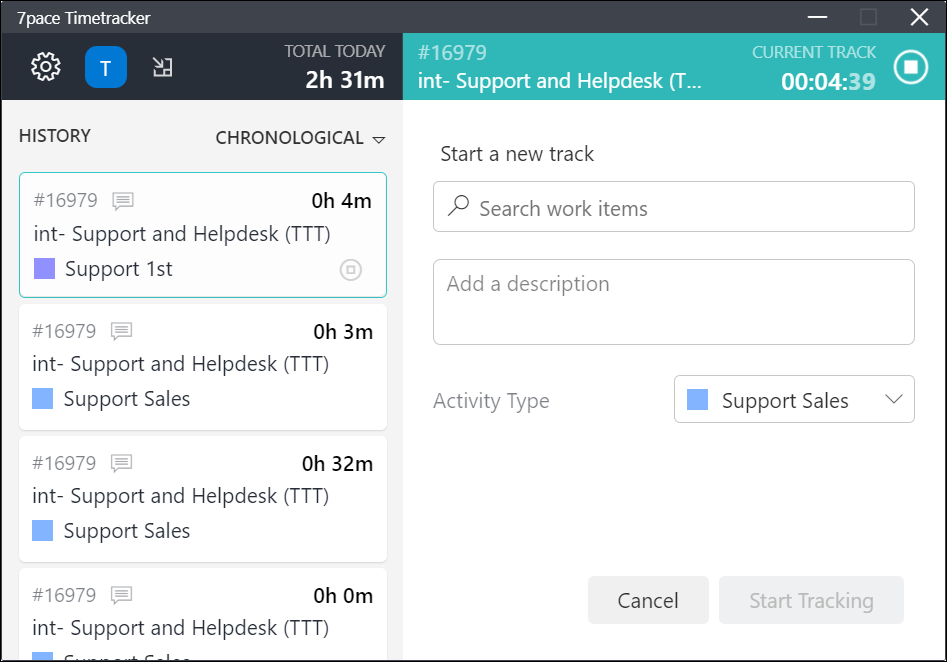Screen dimensions: 947x662
Task: Select the "0h 3m" duration text
Action: tap(343, 332)
